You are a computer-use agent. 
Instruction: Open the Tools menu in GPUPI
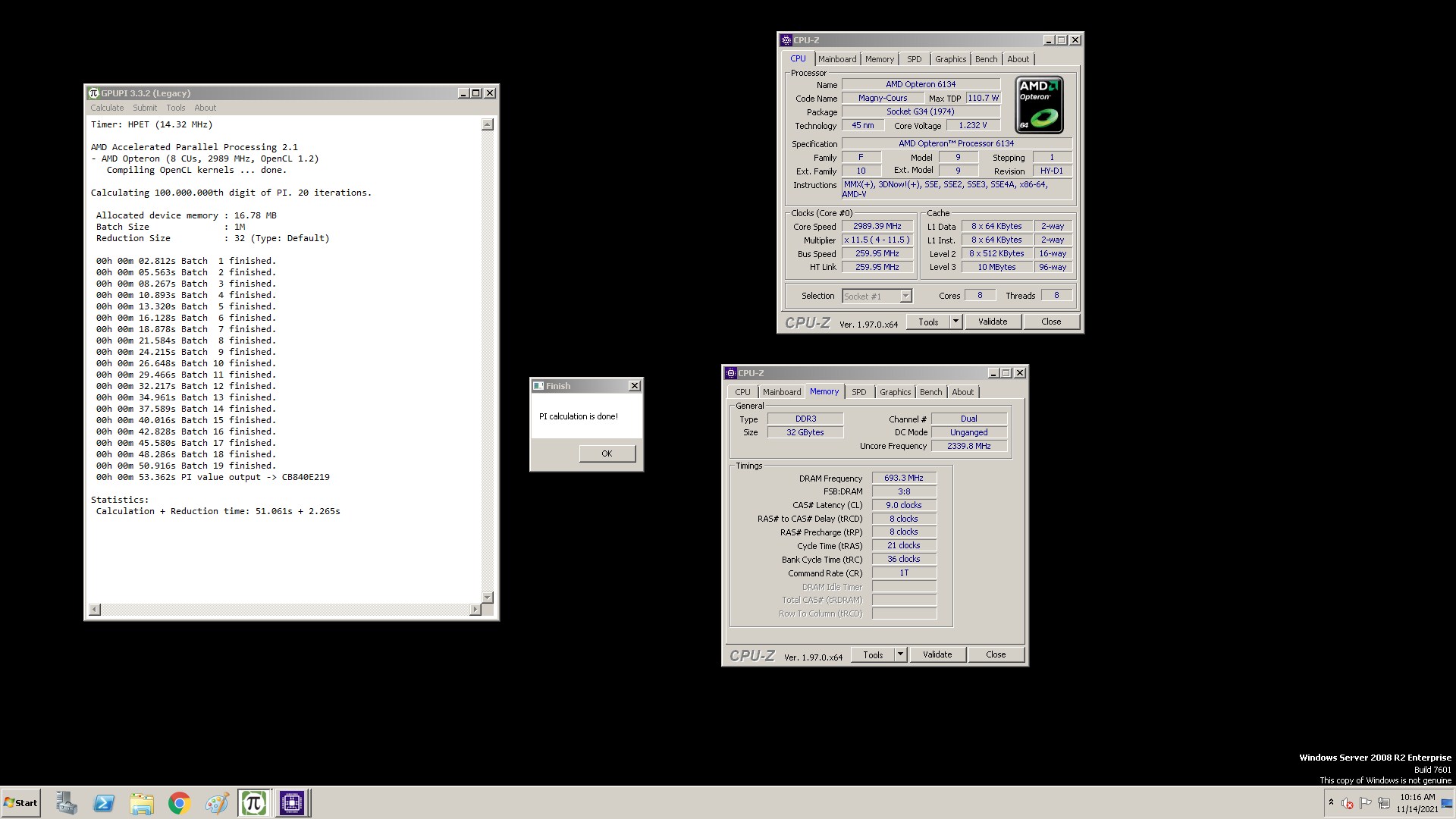tap(176, 108)
